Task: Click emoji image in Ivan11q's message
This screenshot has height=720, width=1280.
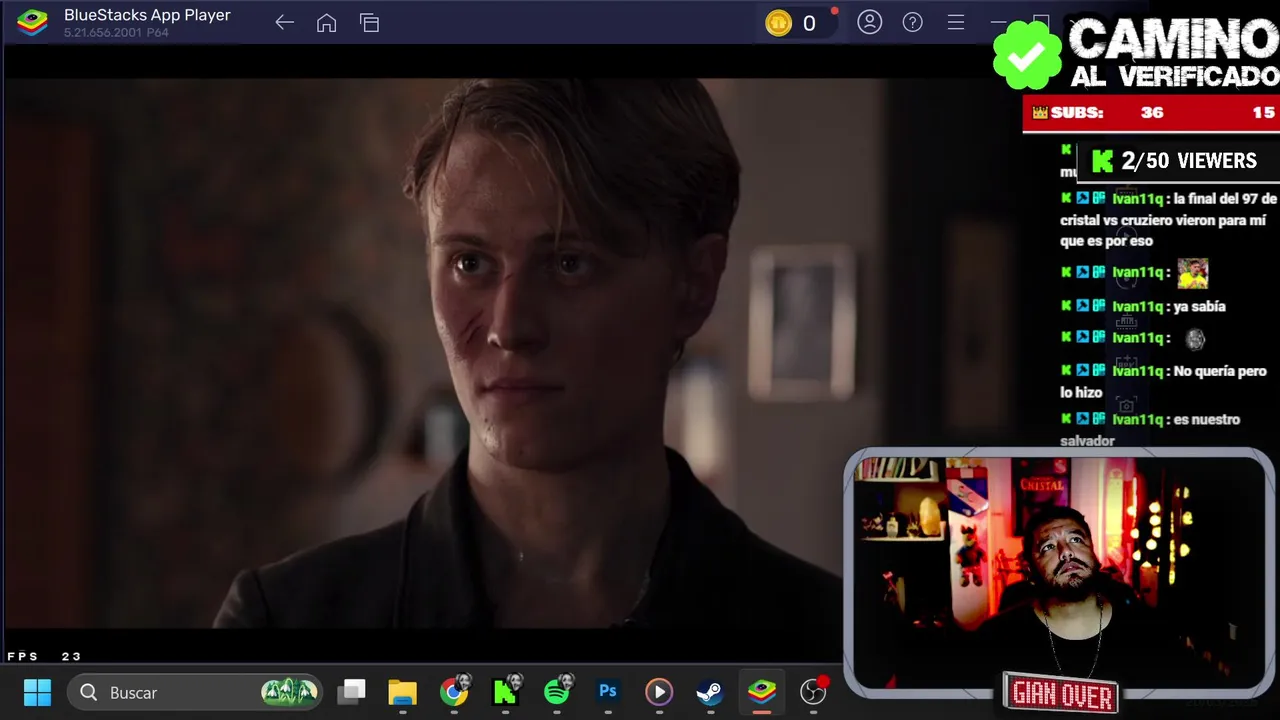Action: coord(1192,273)
